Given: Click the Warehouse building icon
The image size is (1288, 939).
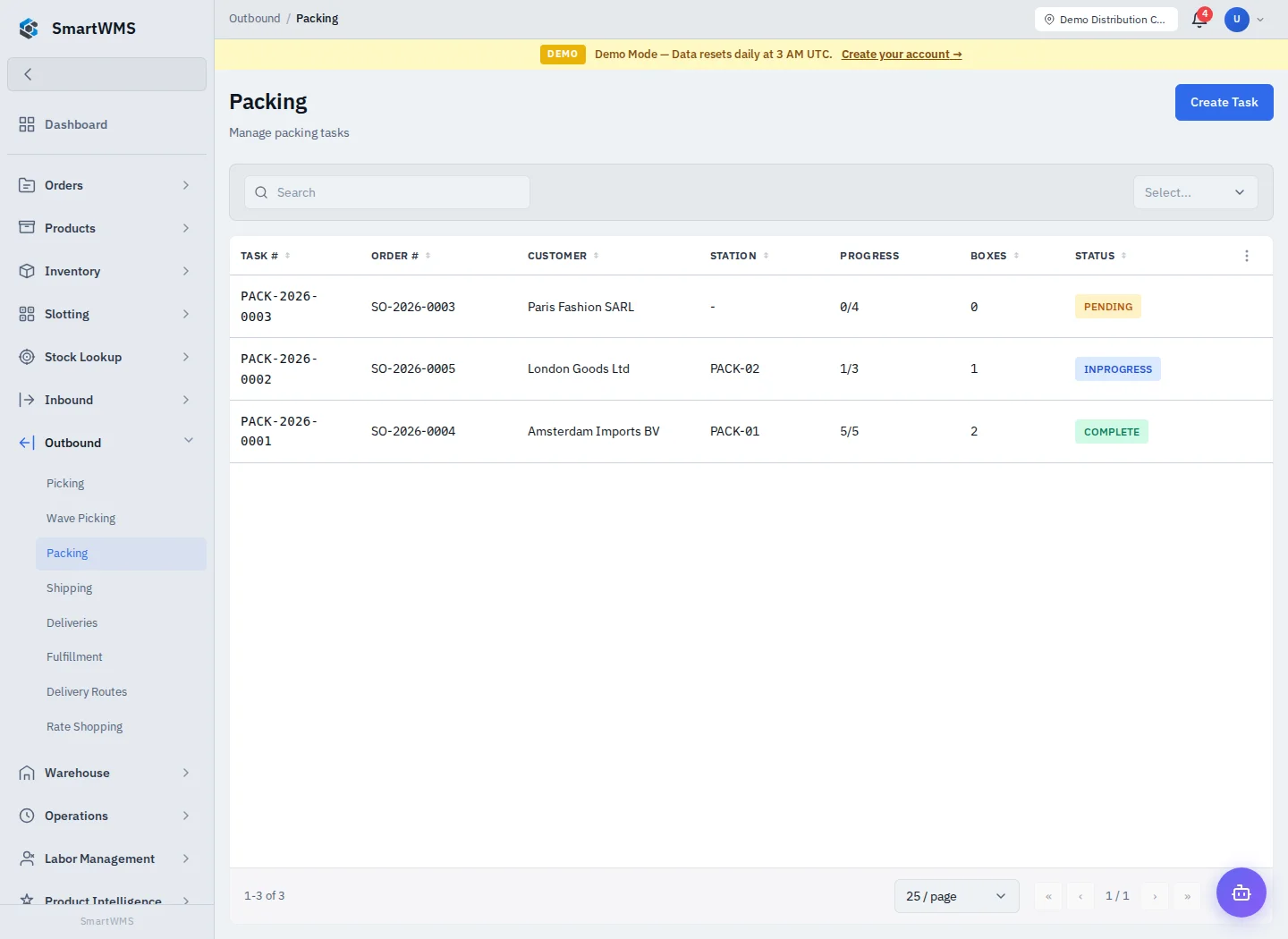Looking at the screenshot, I should 27,773.
